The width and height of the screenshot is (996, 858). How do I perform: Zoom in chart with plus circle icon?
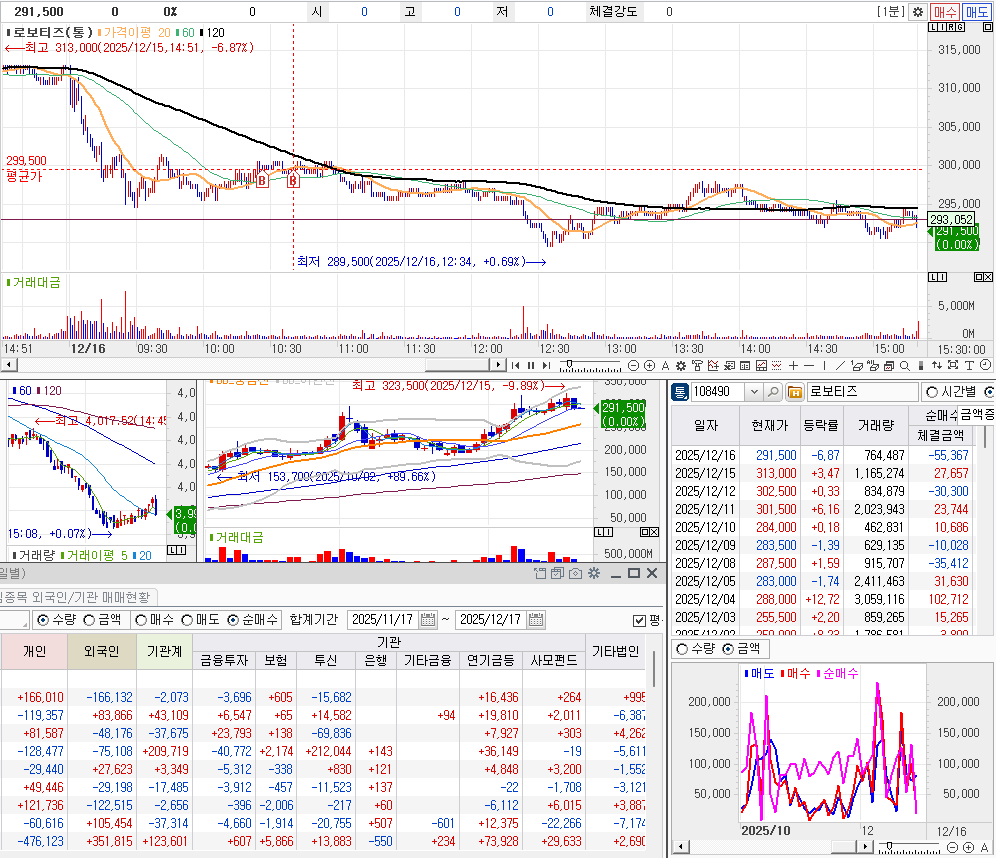pyautogui.click(x=650, y=365)
